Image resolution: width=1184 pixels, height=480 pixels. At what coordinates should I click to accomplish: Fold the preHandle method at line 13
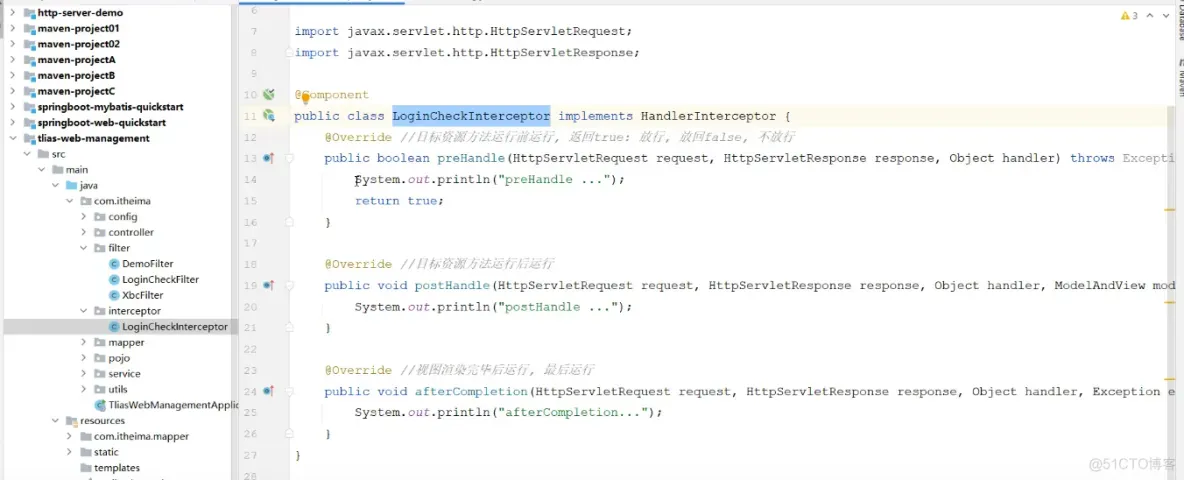(289, 158)
